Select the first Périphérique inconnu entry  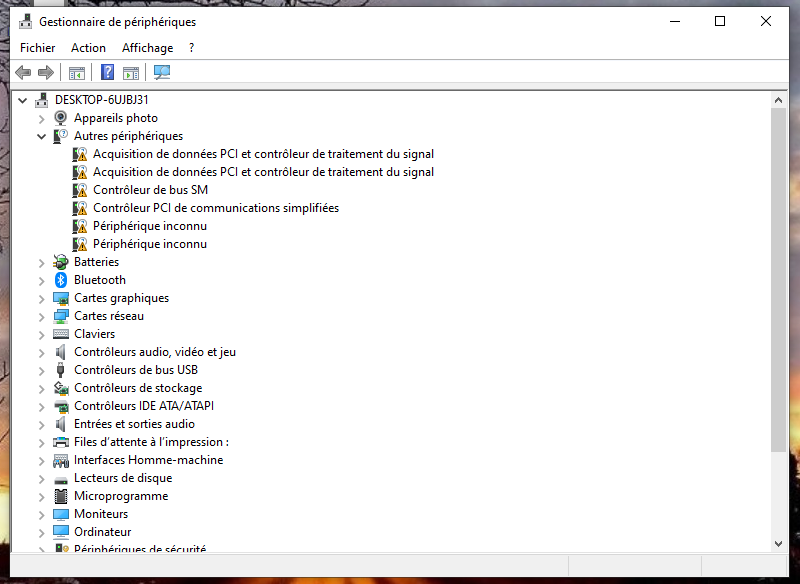point(150,226)
